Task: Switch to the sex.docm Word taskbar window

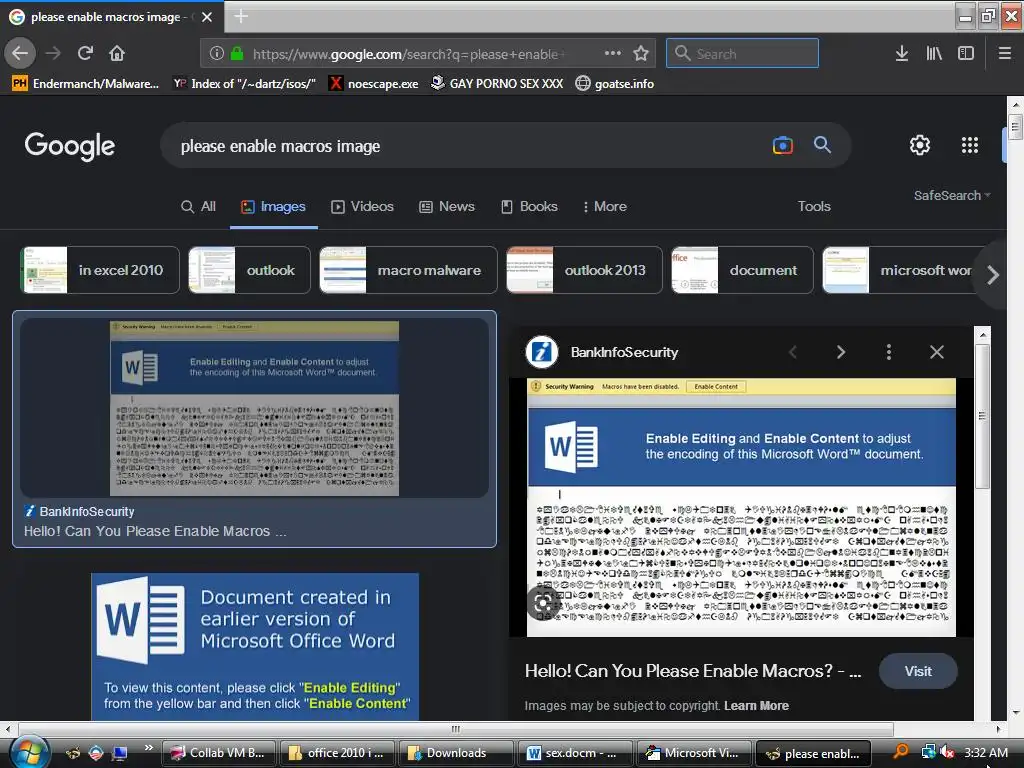Action: click(575, 753)
